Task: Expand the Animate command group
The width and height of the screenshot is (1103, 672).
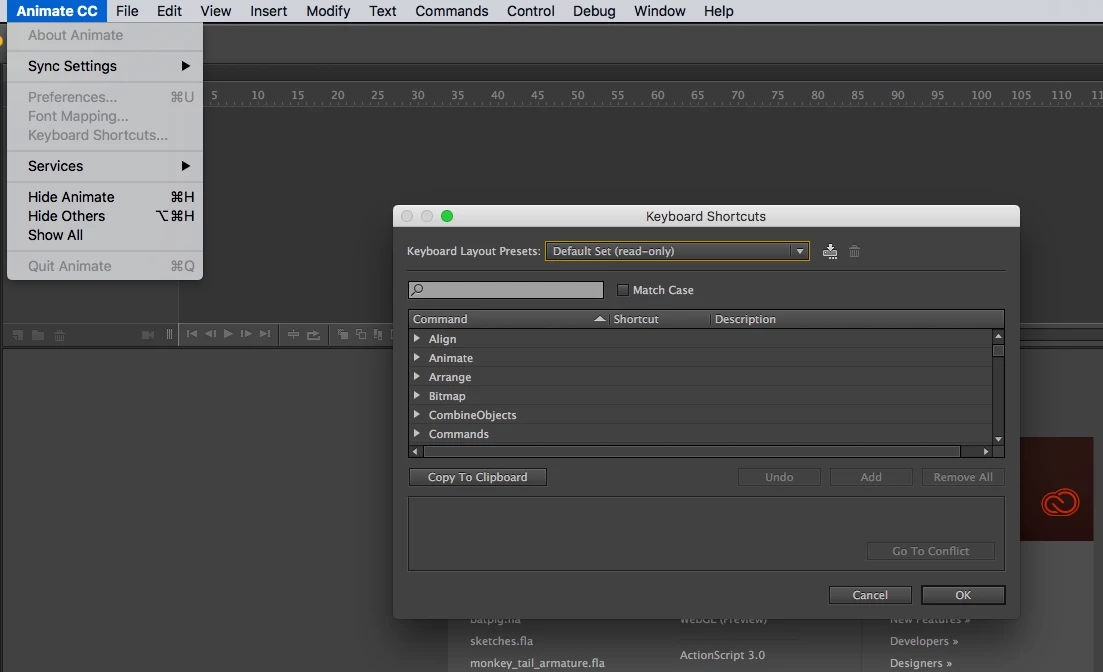Action: [416, 357]
